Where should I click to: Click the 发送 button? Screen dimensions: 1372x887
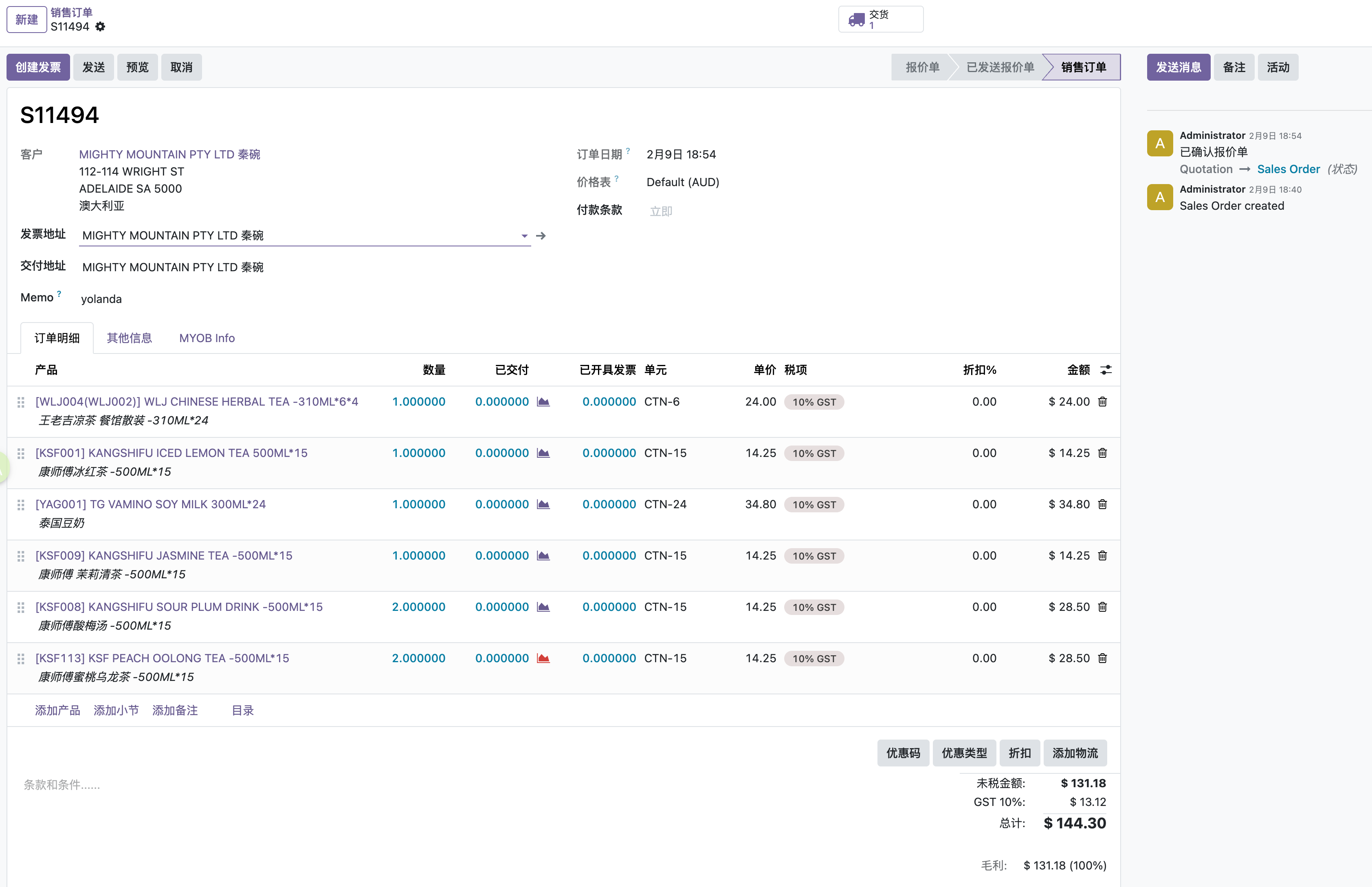click(93, 67)
